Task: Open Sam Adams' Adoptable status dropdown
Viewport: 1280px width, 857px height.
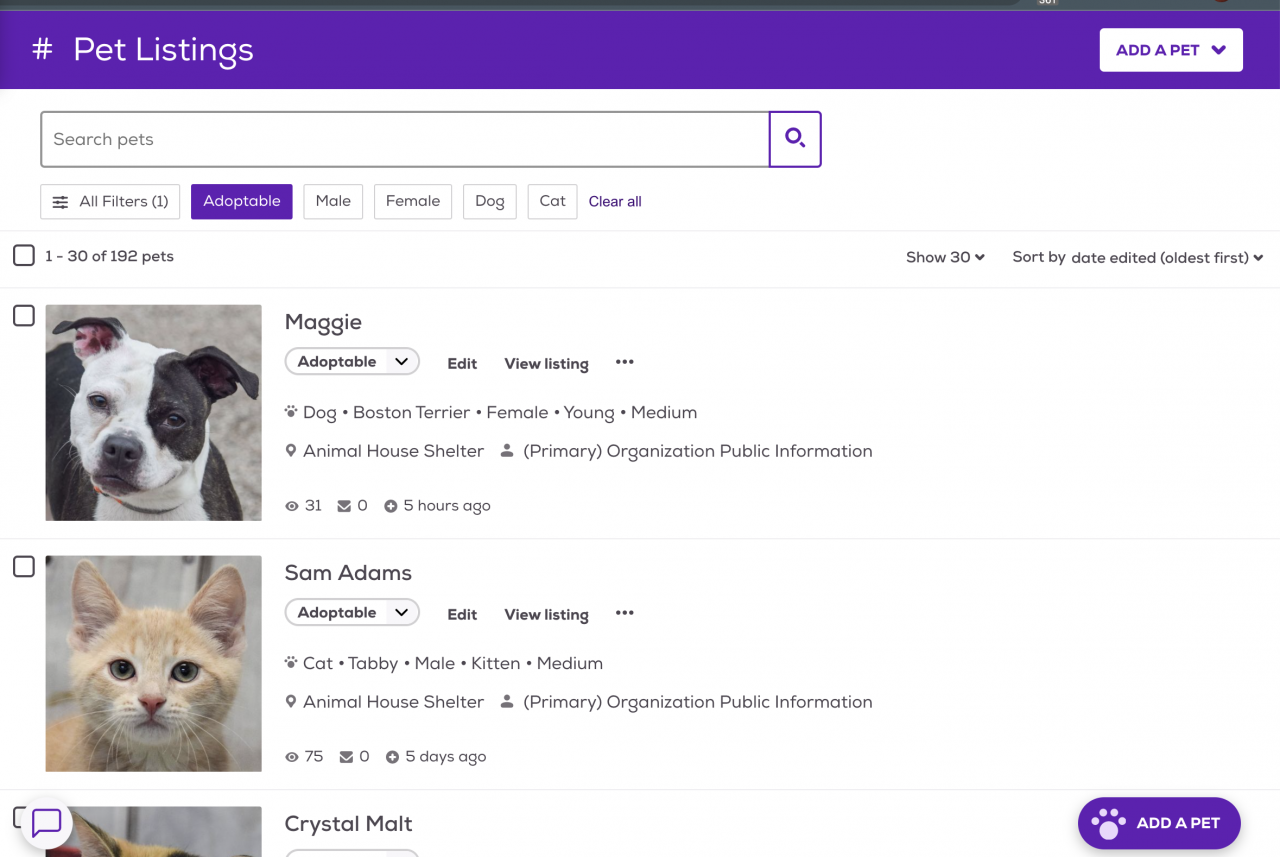Action: [352, 613]
